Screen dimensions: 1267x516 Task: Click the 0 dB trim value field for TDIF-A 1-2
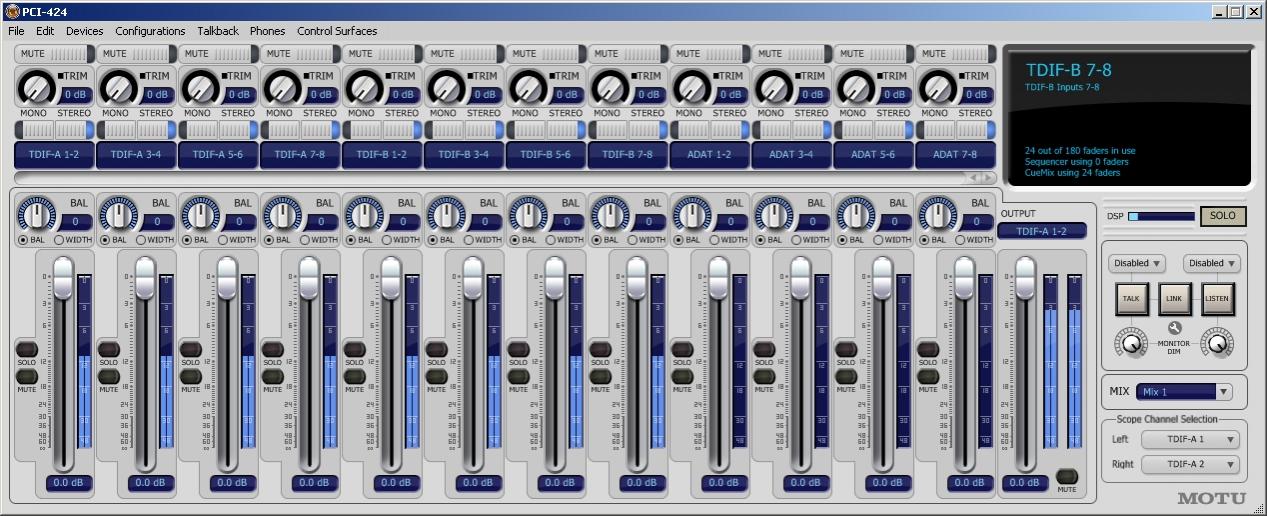[75, 95]
